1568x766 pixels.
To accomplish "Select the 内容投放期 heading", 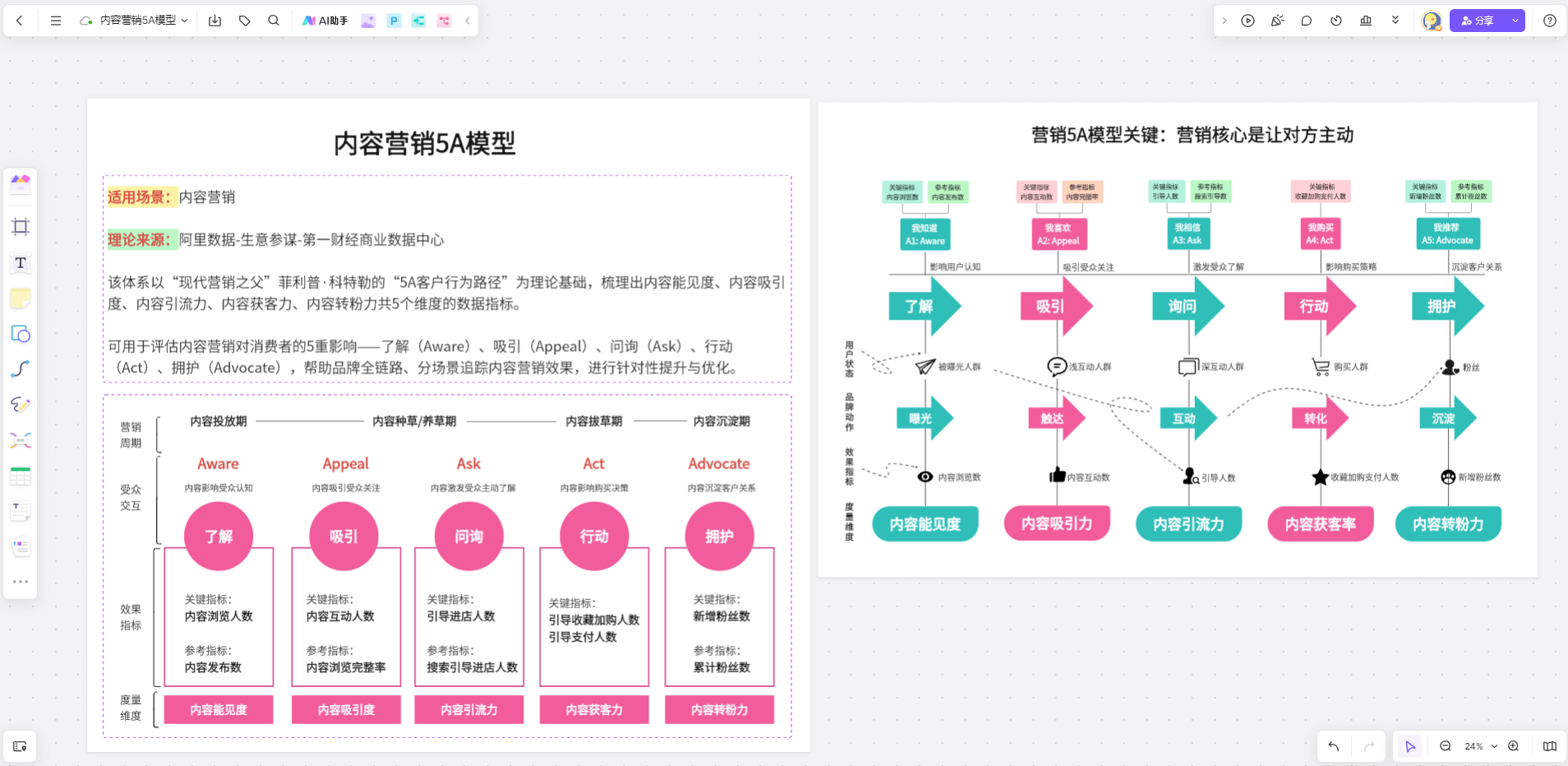I will click(x=219, y=421).
